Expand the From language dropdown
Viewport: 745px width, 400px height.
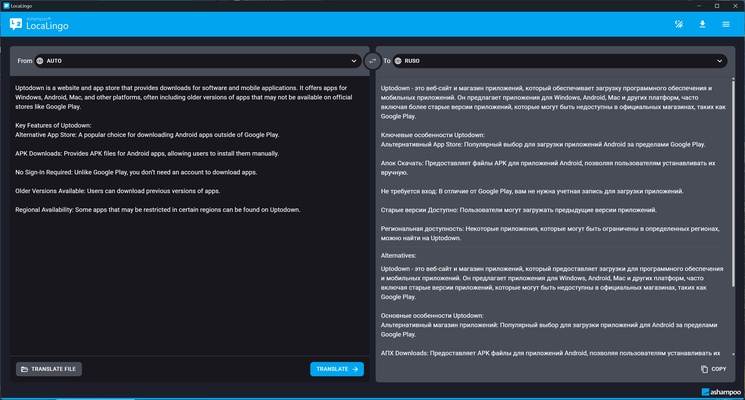[354, 61]
